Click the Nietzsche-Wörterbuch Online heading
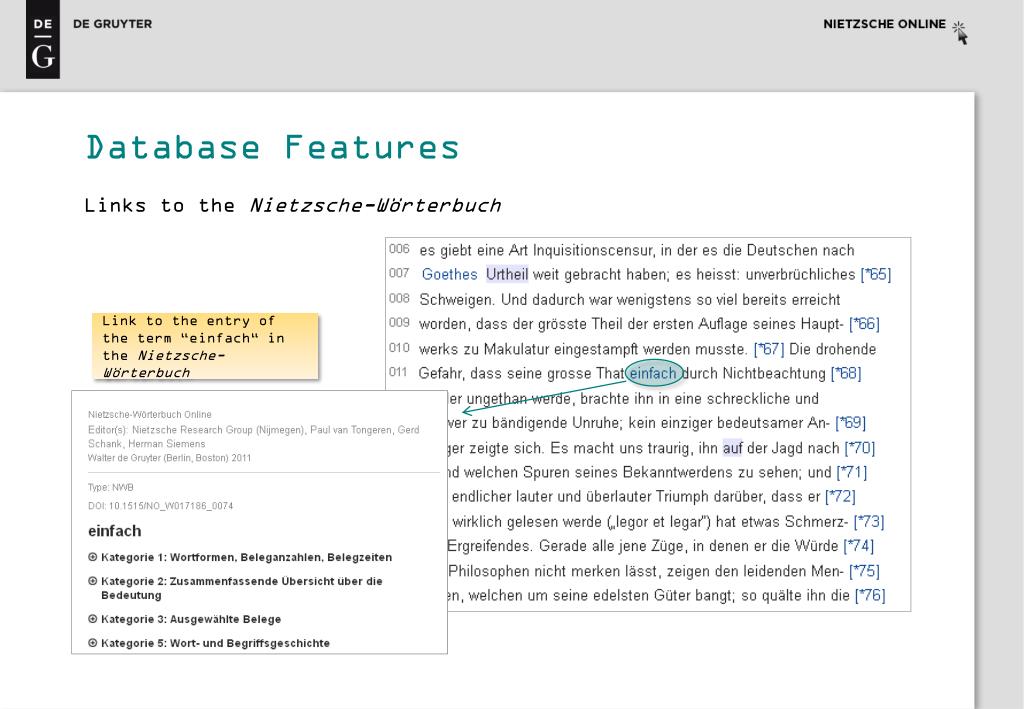 pyautogui.click(x=150, y=415)
